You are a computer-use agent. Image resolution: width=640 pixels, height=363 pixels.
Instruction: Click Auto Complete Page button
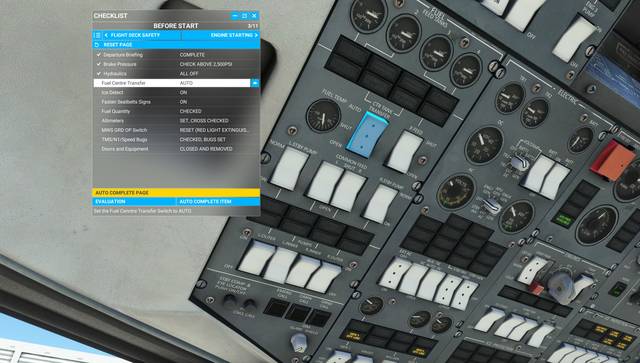point(176,192)
